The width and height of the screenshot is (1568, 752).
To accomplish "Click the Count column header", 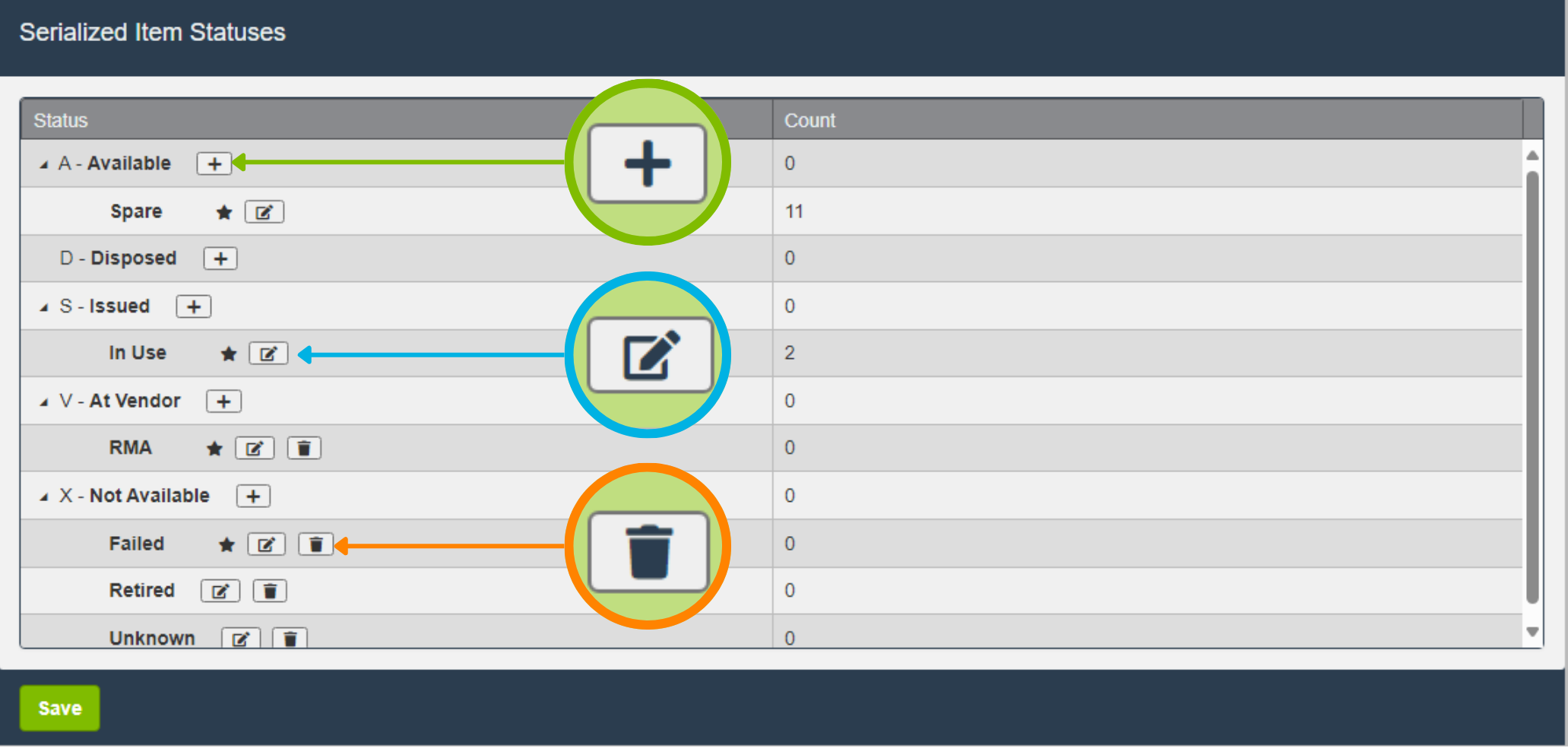I will (809, 120).
